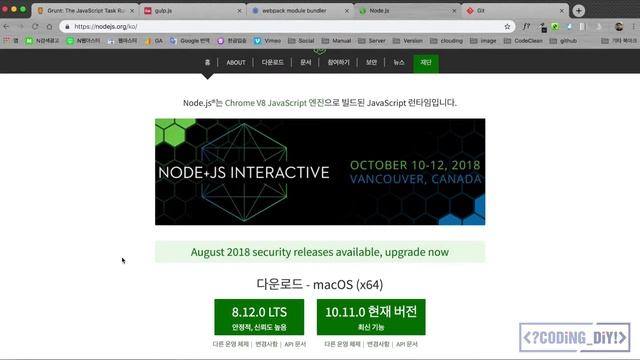640x360 pixels.
Task: Open the 문서 navigation item
Action: coord(306,62)
